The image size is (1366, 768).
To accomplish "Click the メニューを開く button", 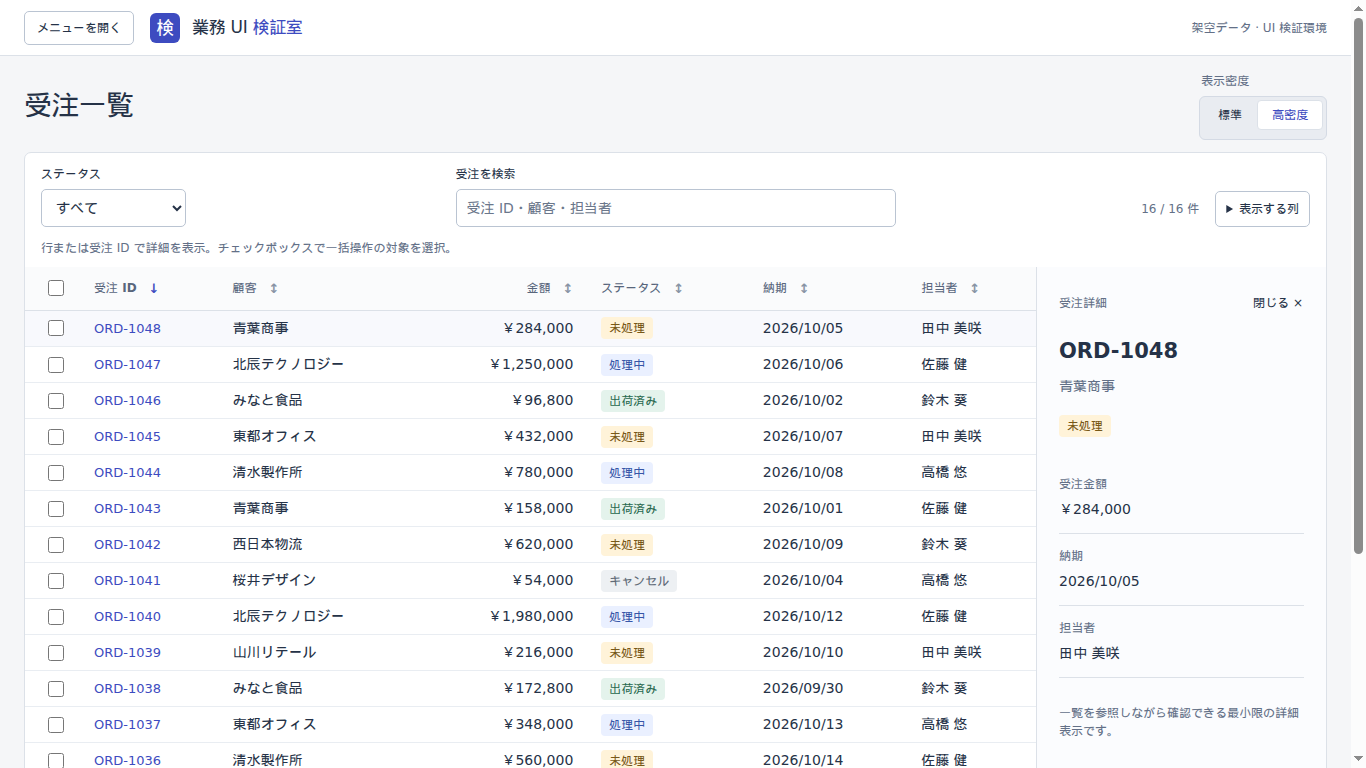I will pyautogui.click(x=79, y=28).
